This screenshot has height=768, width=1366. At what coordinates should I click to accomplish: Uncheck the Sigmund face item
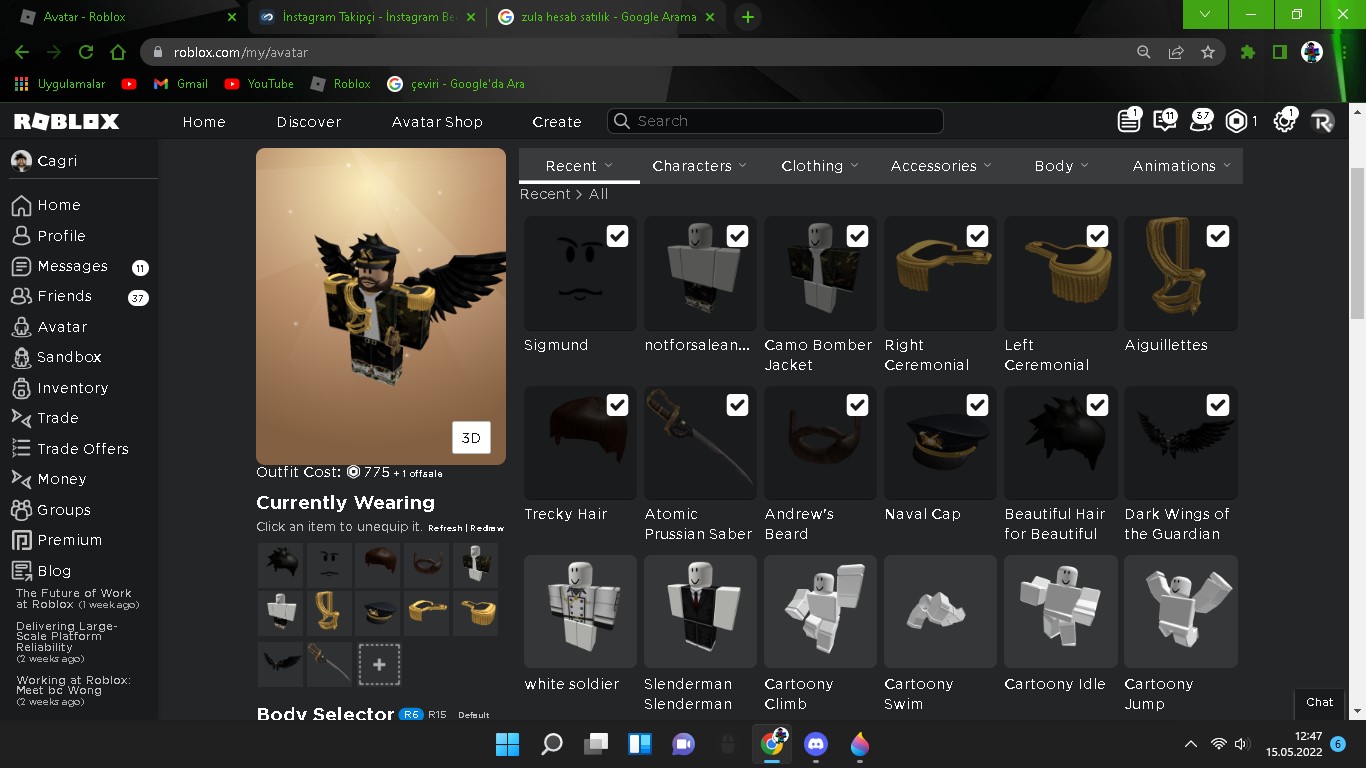point(617,236)
